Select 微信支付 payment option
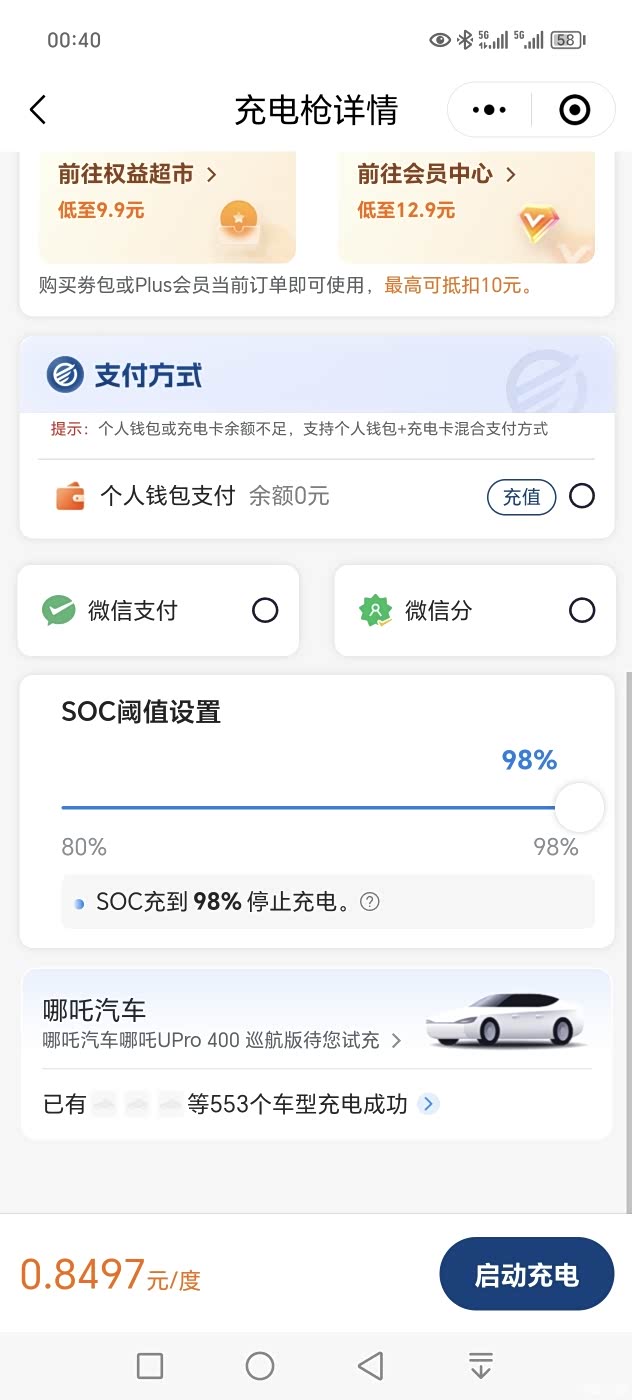 pyautogui.click(x=265, y=610)
